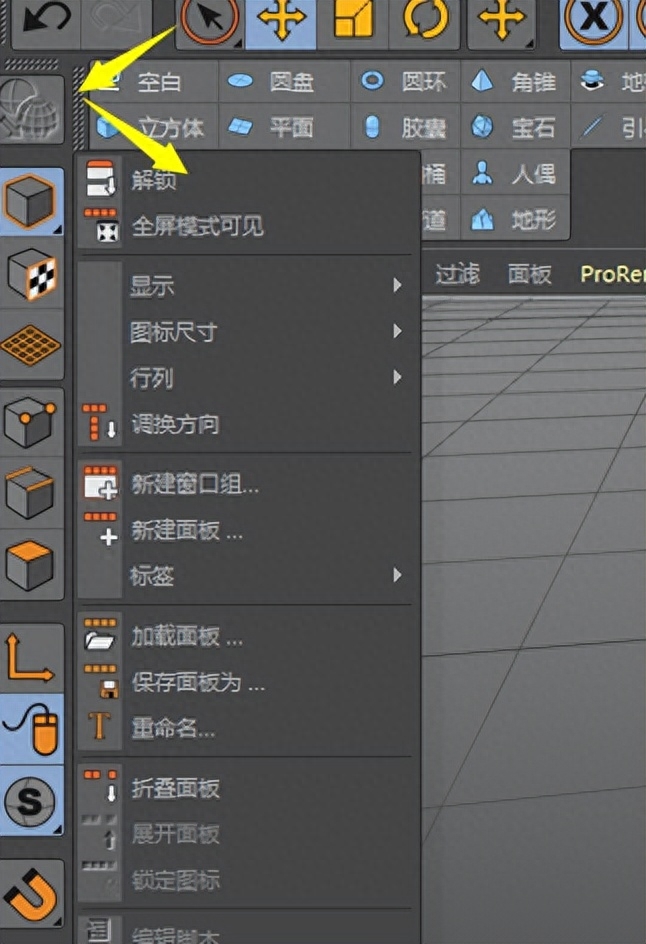Add a 圆环 torus primitive
Viewport: 646px width, 944px height.
pos(406,81)
